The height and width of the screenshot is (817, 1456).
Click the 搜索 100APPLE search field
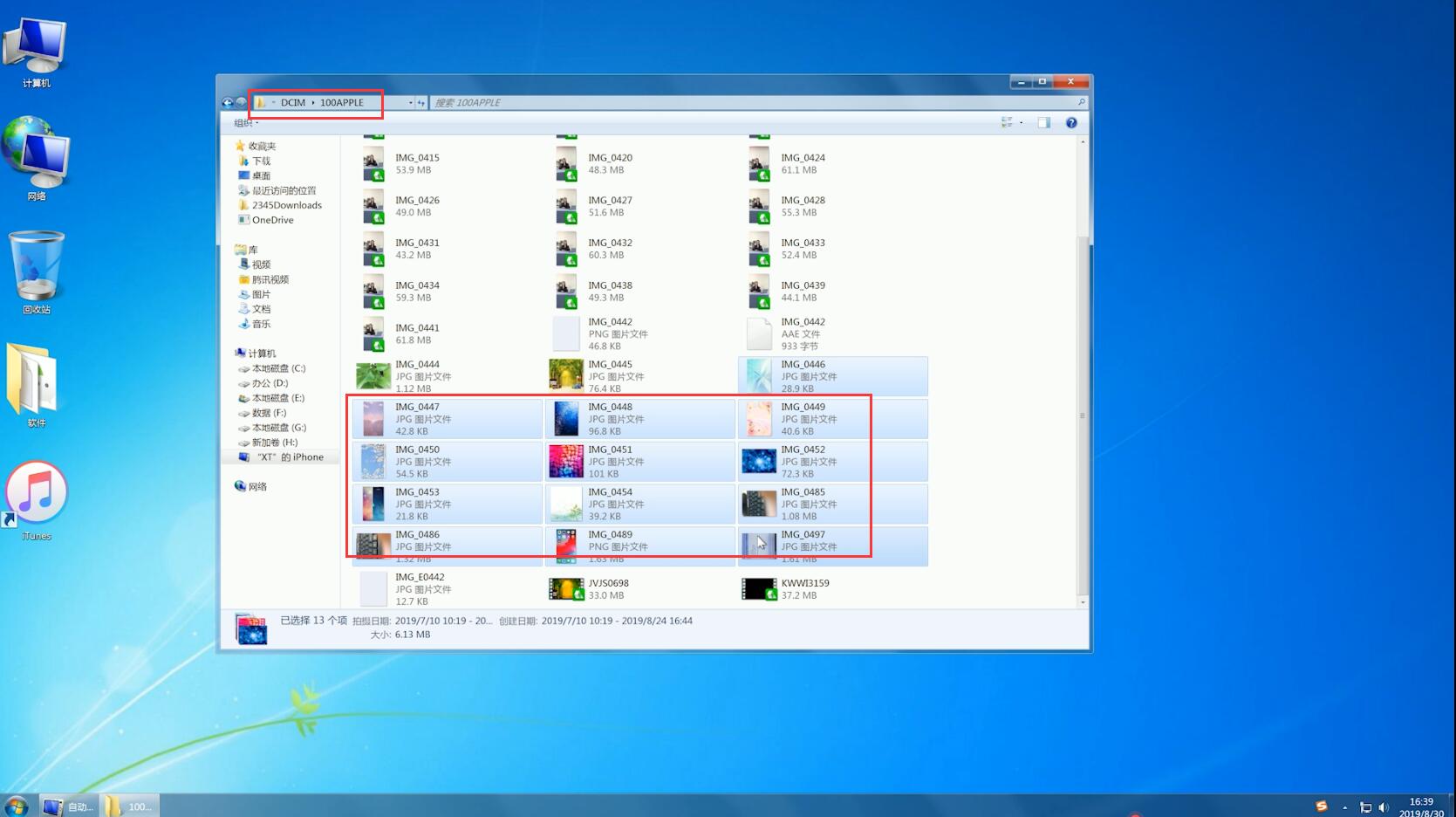(759, 102)
